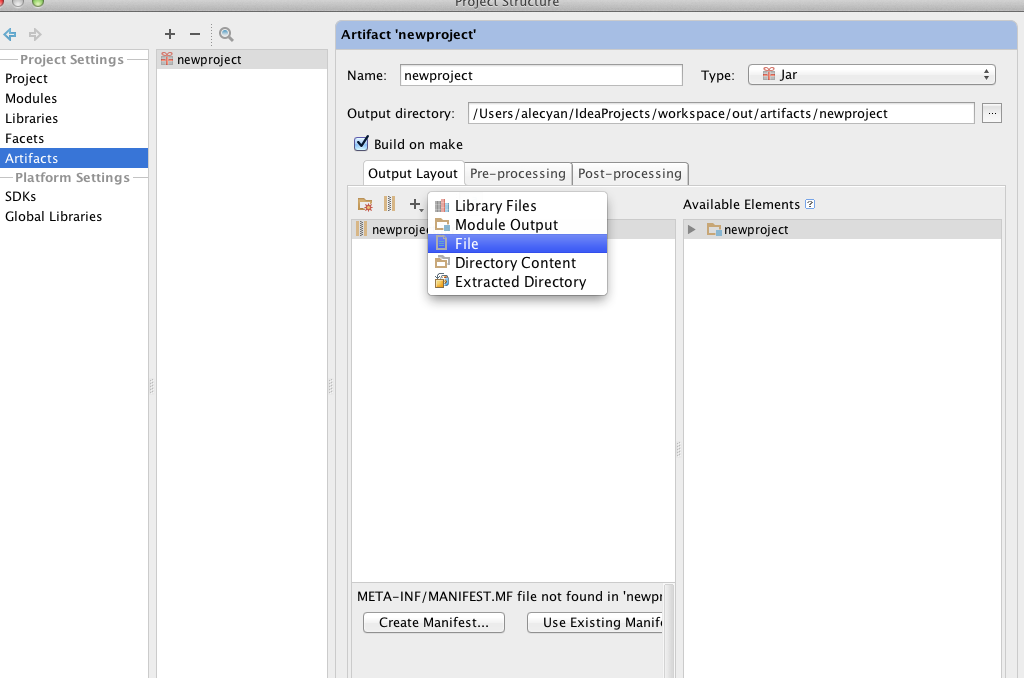This screenshot has height=678, width=1024.
Task: Switch to the Post-processing tab
Action: click(630, 173)
